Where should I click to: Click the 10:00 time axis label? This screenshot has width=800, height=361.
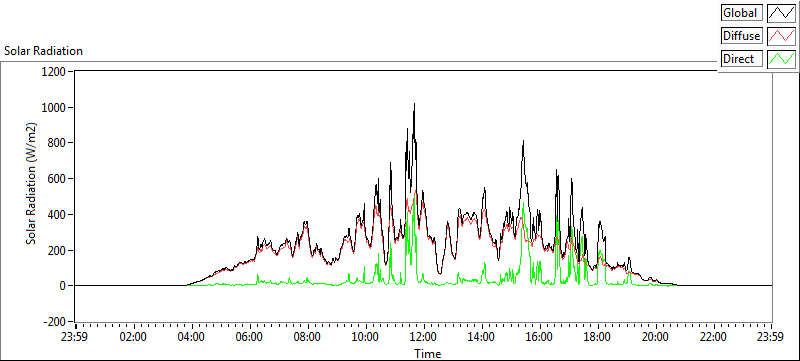(x=366, y=337)
